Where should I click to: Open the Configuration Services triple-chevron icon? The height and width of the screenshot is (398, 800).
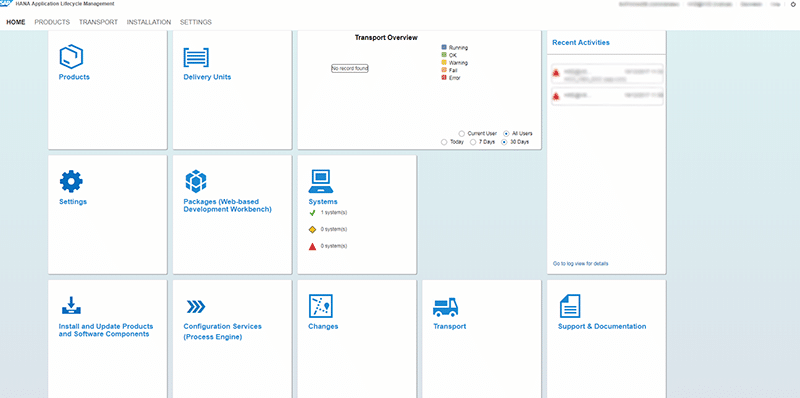click(195, 306)
